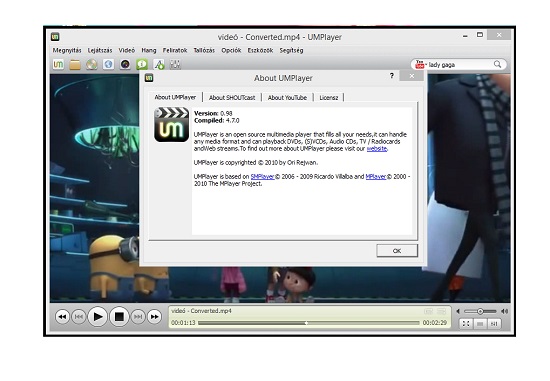The image size is (550, 381).
Task: Open a disc using the DVD icon
Action: click(x=92, y=65)
